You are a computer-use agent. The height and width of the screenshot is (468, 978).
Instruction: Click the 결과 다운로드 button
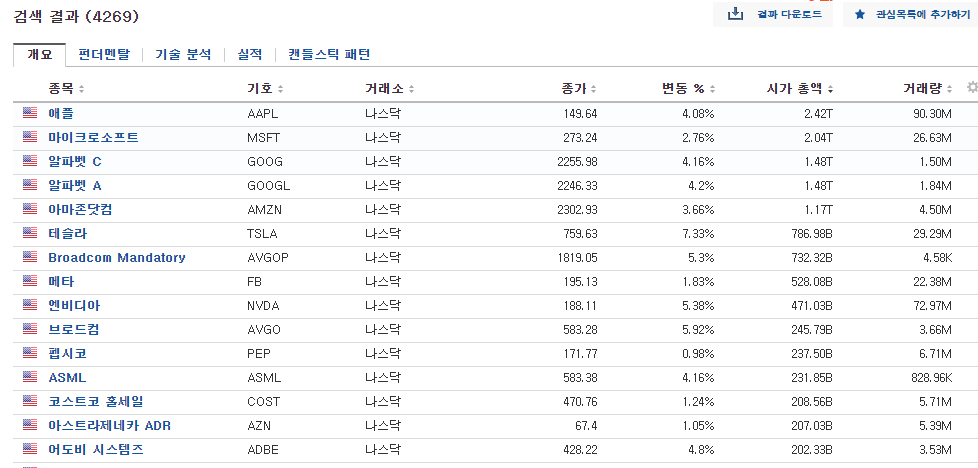tap(773, 14)
